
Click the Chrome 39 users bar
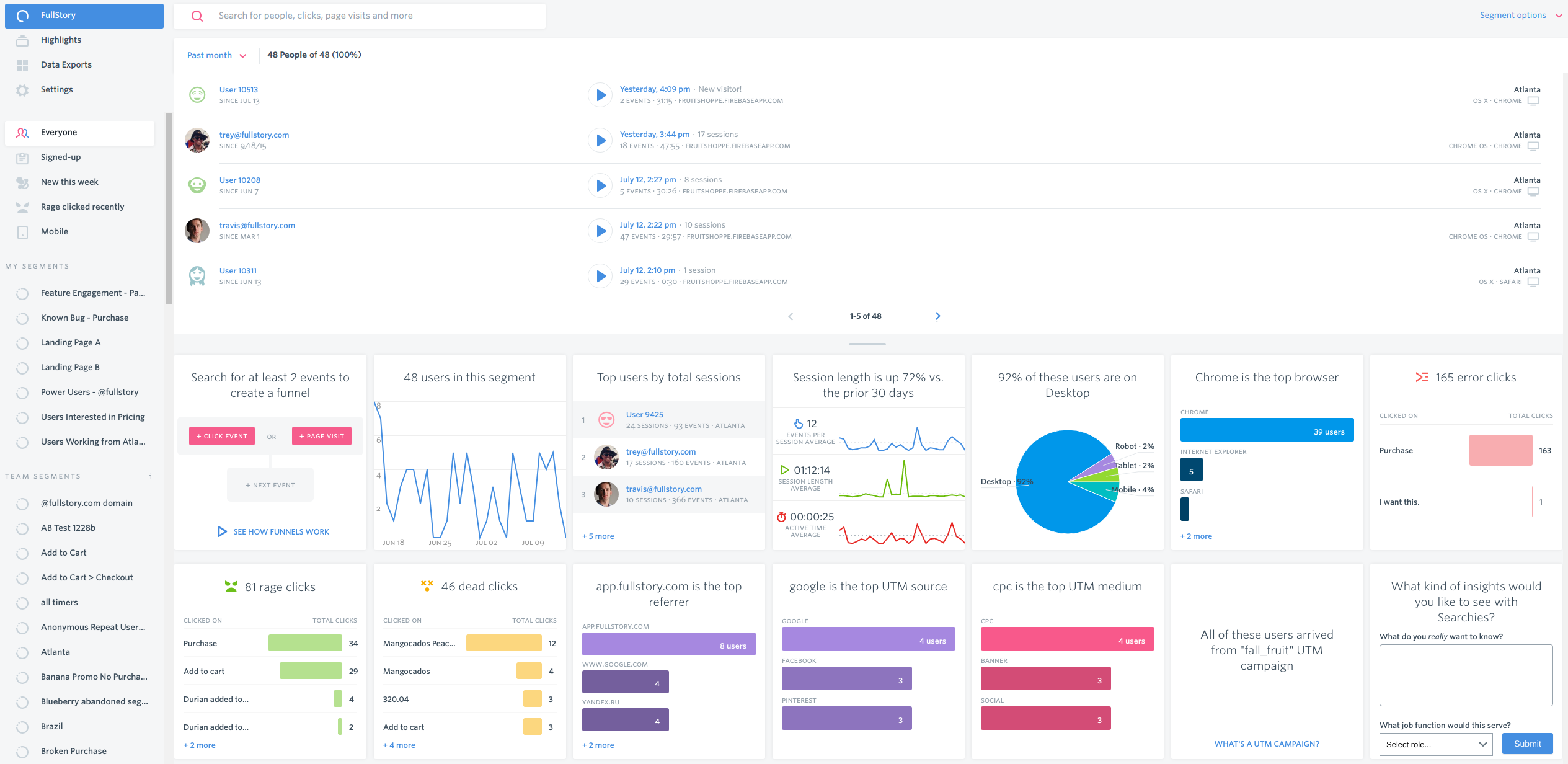1266,430
